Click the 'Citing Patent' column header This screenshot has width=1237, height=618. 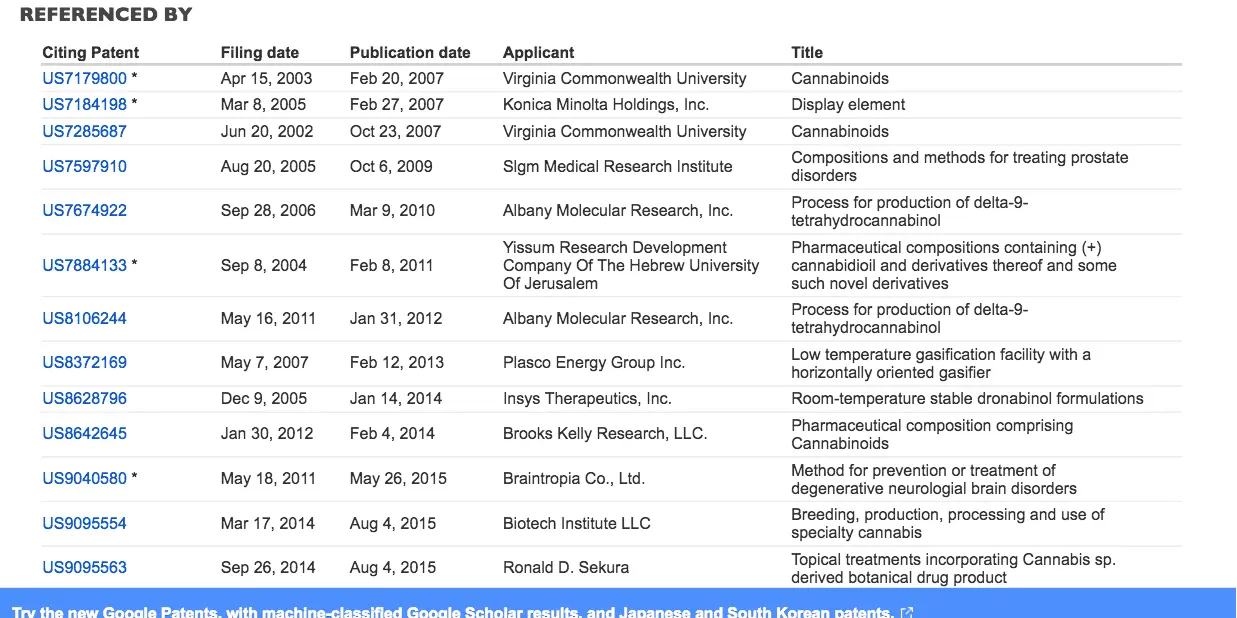(90, 52)
